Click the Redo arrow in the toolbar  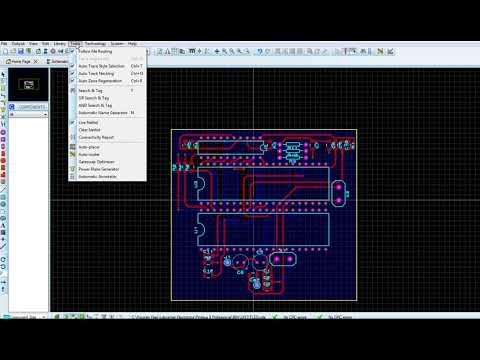click(267, 51)
